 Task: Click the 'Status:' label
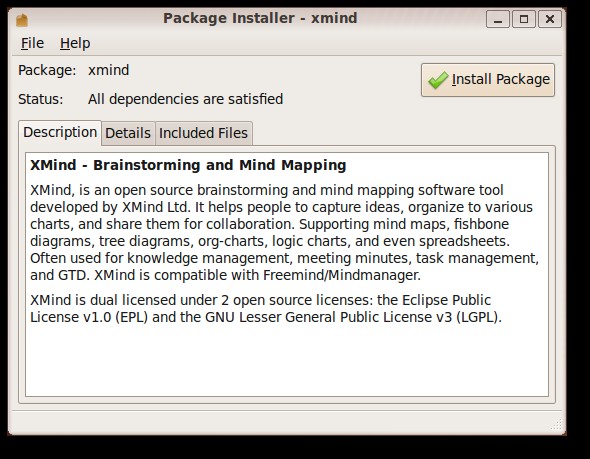coord(41,99)
